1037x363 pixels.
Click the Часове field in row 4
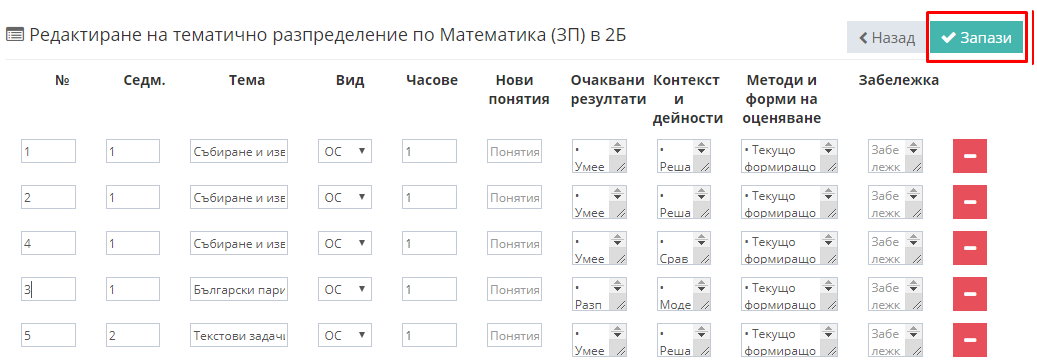tap(429, 289)
